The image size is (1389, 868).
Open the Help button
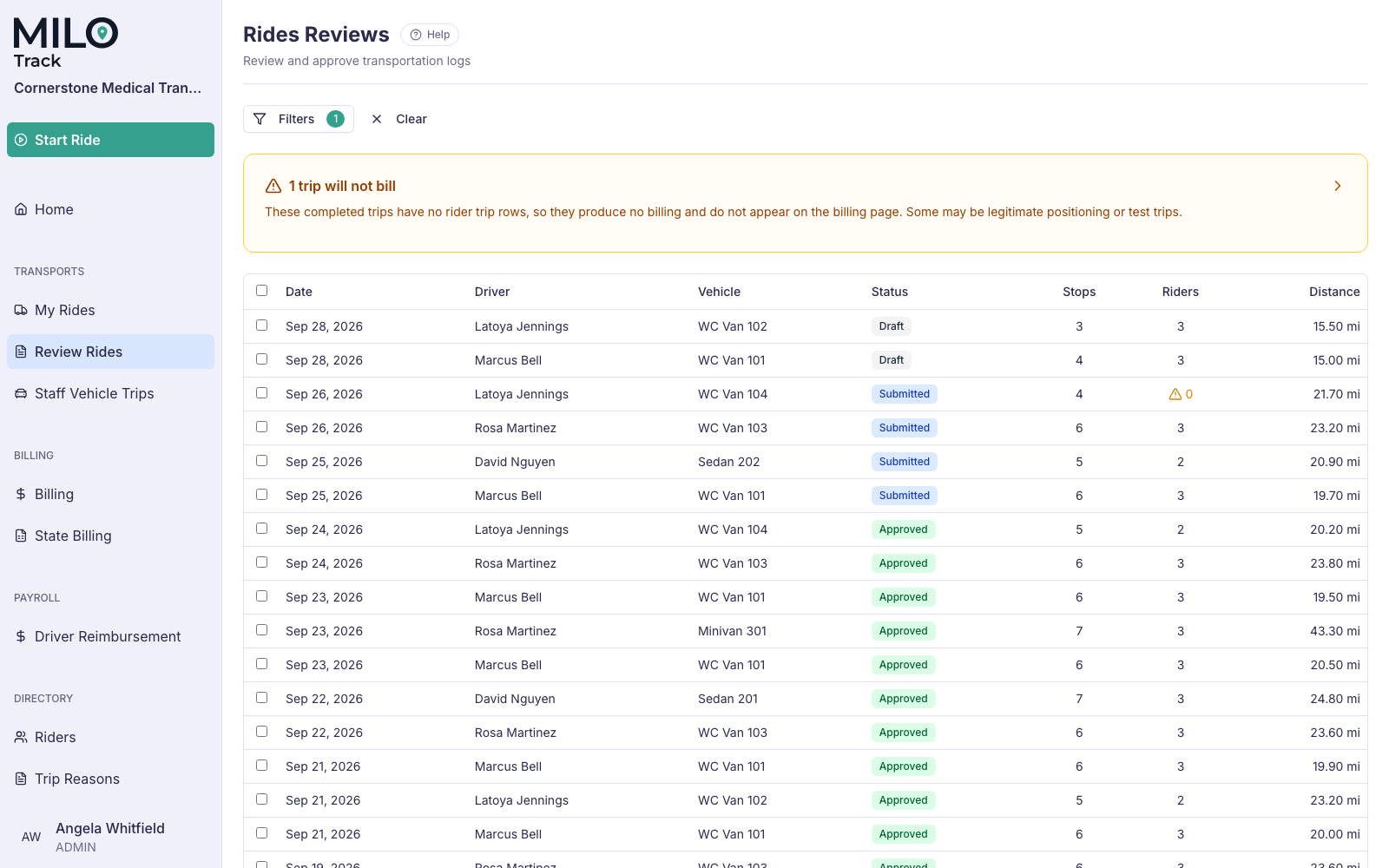(430, 35)
